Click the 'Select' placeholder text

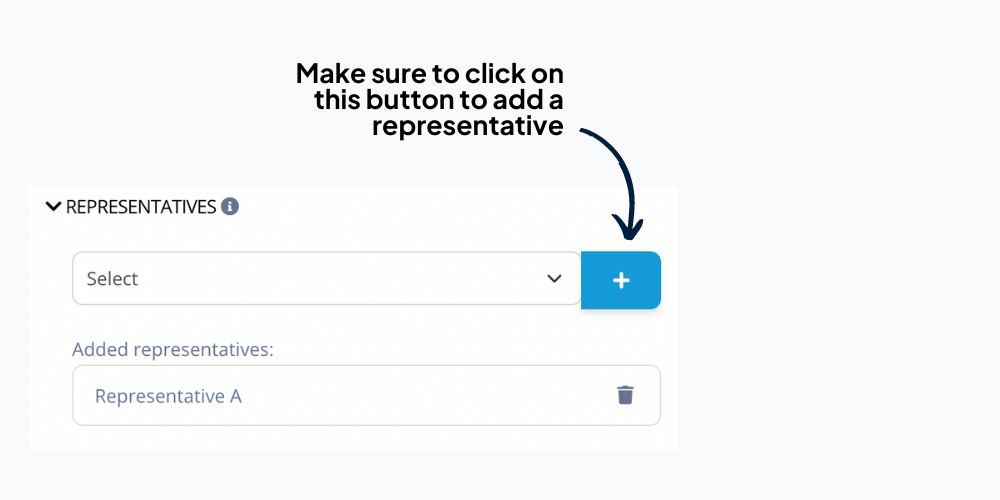pyautogui.click(x=112, y=279)
